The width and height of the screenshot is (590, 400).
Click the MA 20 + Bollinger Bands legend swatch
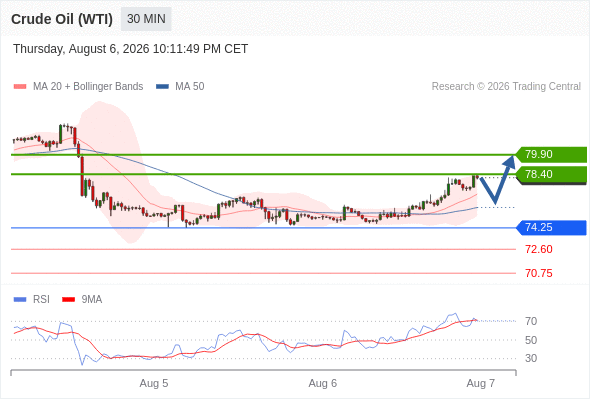coord(20,87)
